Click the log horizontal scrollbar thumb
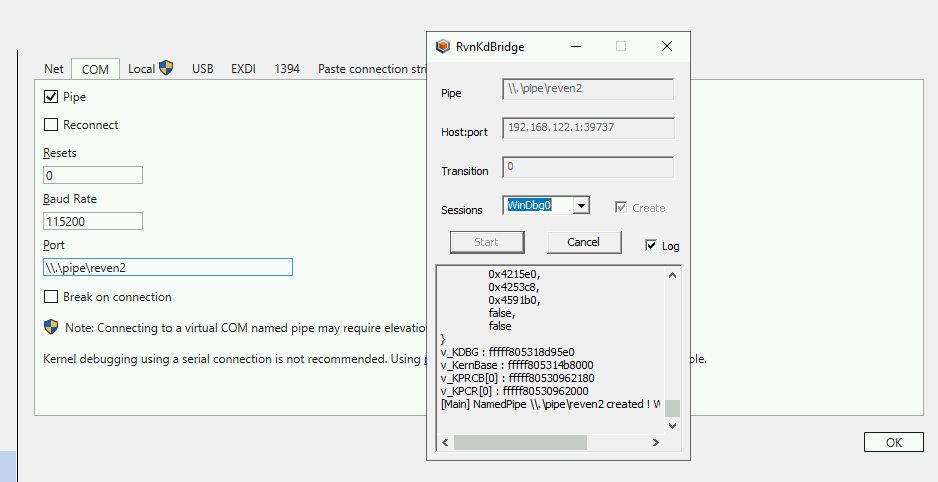Screen dimensions: 938x482 (x=520, y=443)
